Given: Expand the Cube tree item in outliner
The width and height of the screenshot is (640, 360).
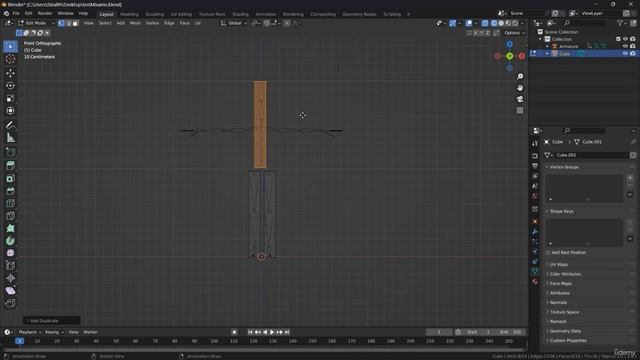Looking at the screenshot, I should 547,53.
